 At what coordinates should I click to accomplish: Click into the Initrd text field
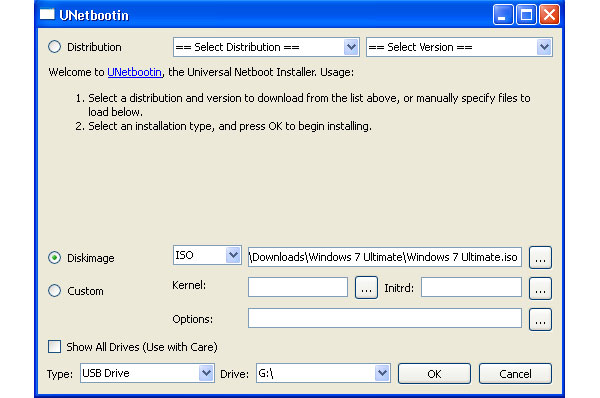coord(471,287)
